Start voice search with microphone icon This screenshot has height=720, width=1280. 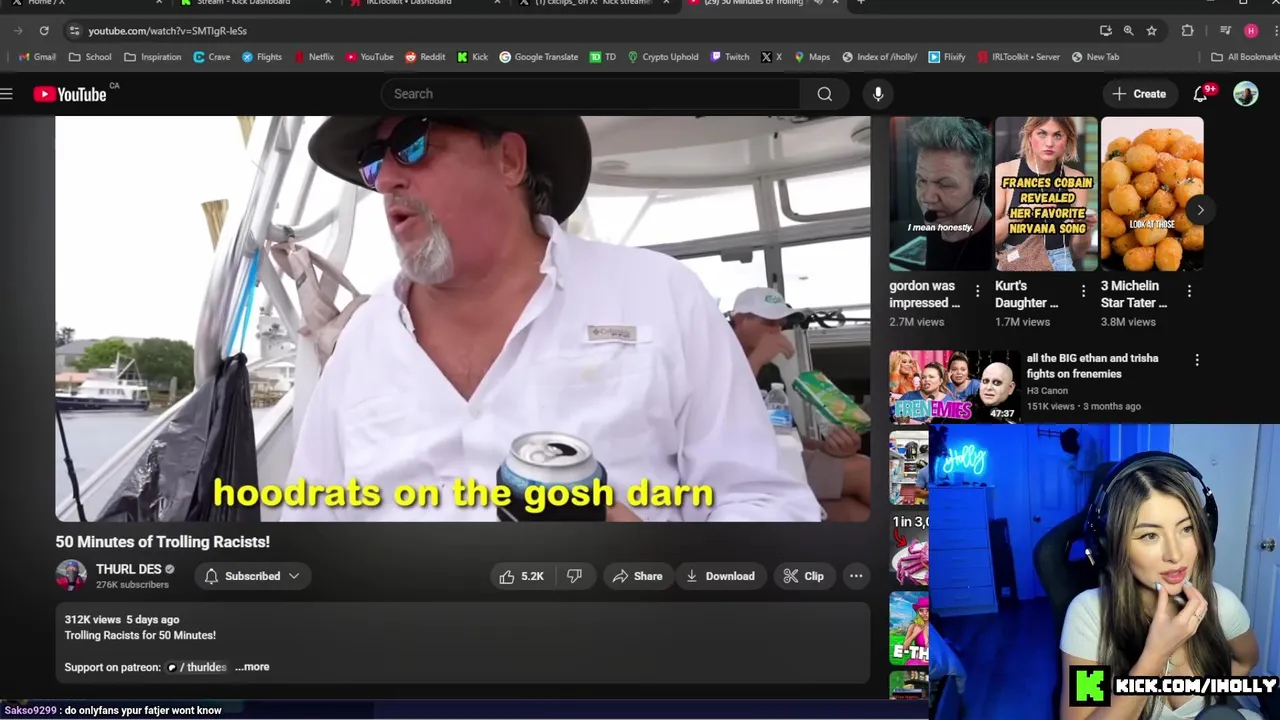tap(878, 94)
